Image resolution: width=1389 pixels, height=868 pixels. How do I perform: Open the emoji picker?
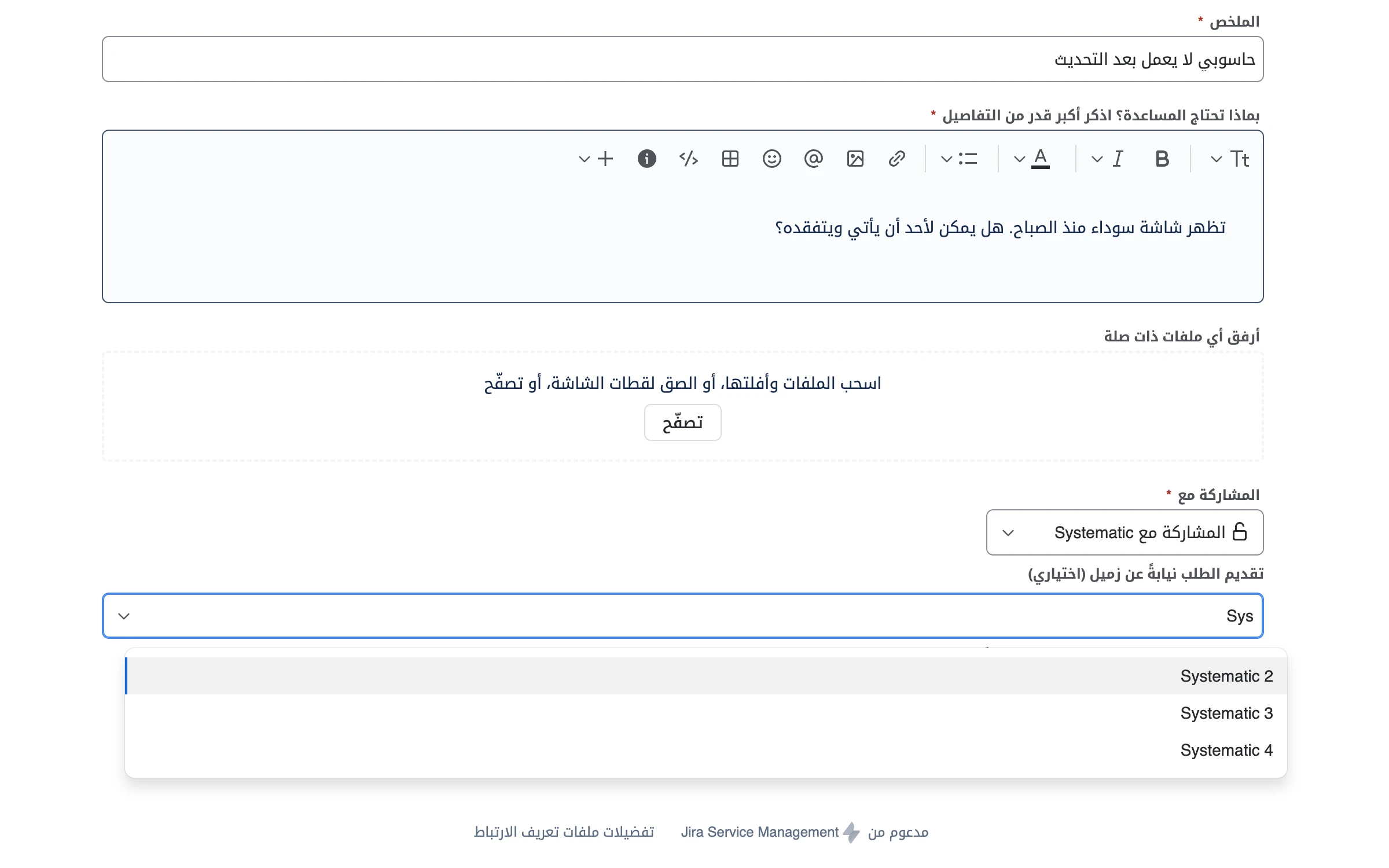point(771,159)
